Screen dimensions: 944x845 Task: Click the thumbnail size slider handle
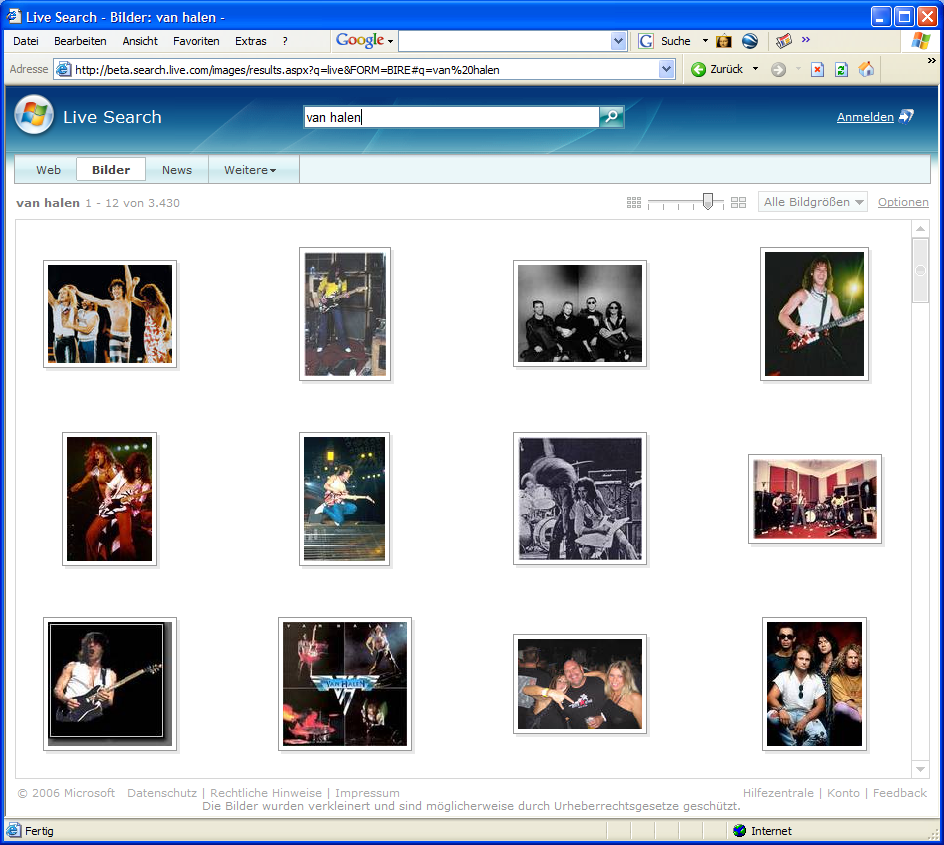(708, 201)
